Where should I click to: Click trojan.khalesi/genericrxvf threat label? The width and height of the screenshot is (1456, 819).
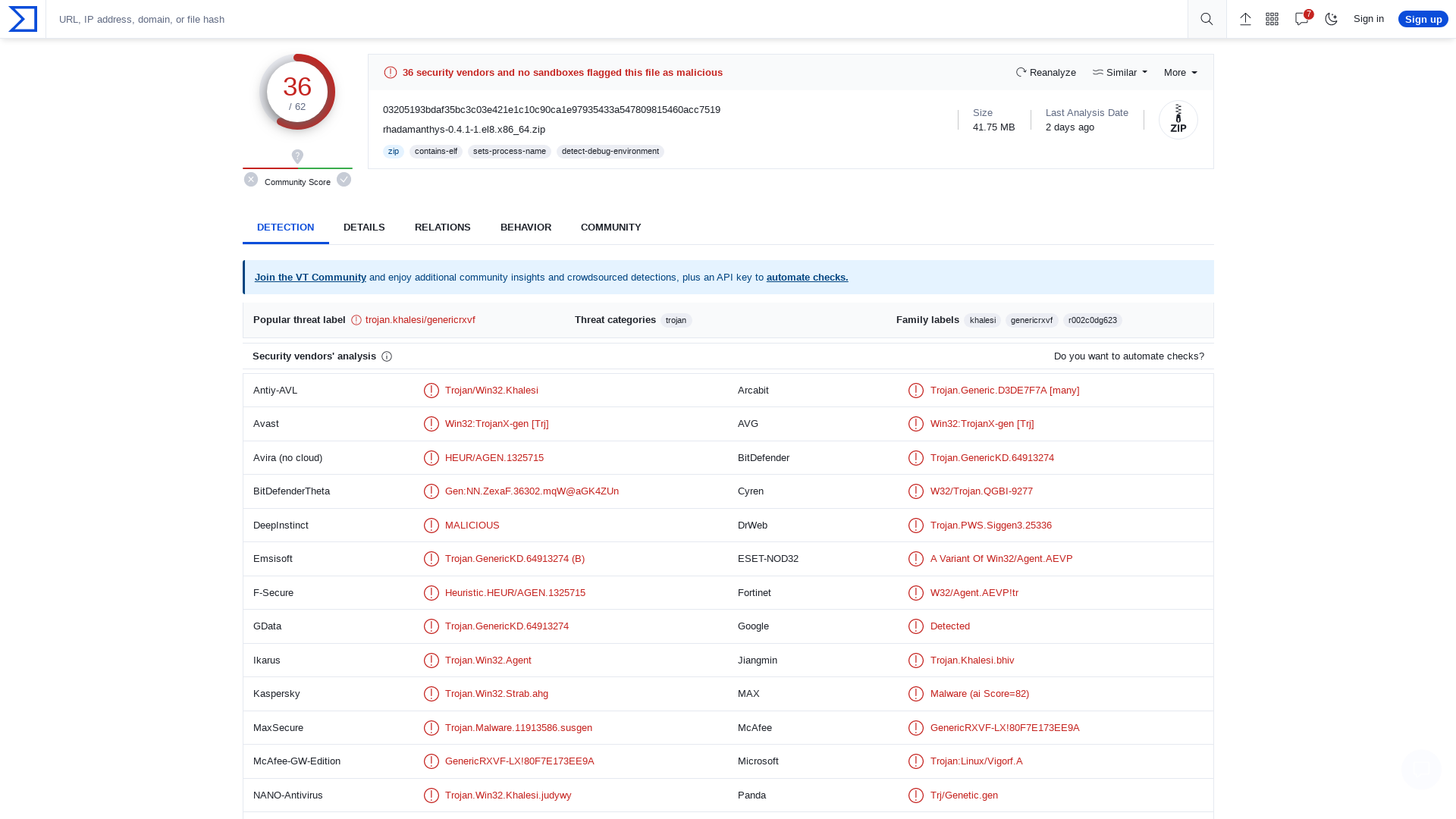pos(420,320)
